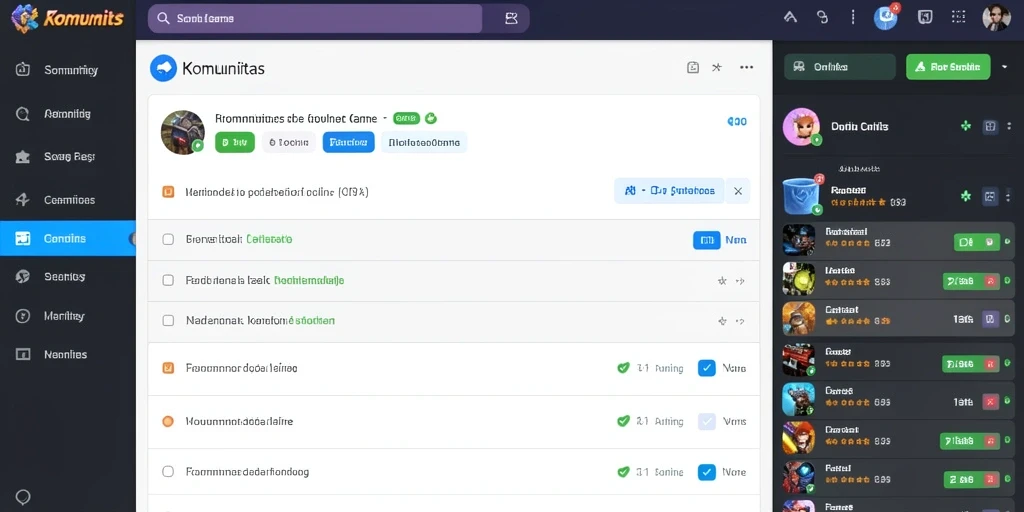The image size is (1024, 512).
Task: Open the three-dots menu in the Komuniitas header
Action: pyautogui.click(x=746, y=67)
